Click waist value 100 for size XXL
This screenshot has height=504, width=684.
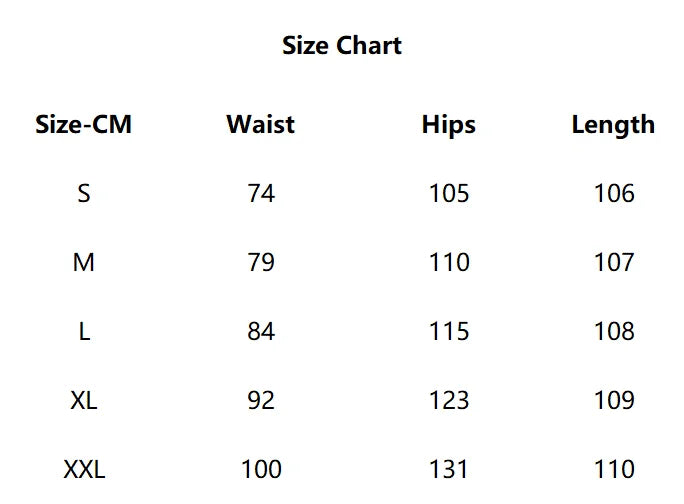pyautogui.click(x=261, y=470)
